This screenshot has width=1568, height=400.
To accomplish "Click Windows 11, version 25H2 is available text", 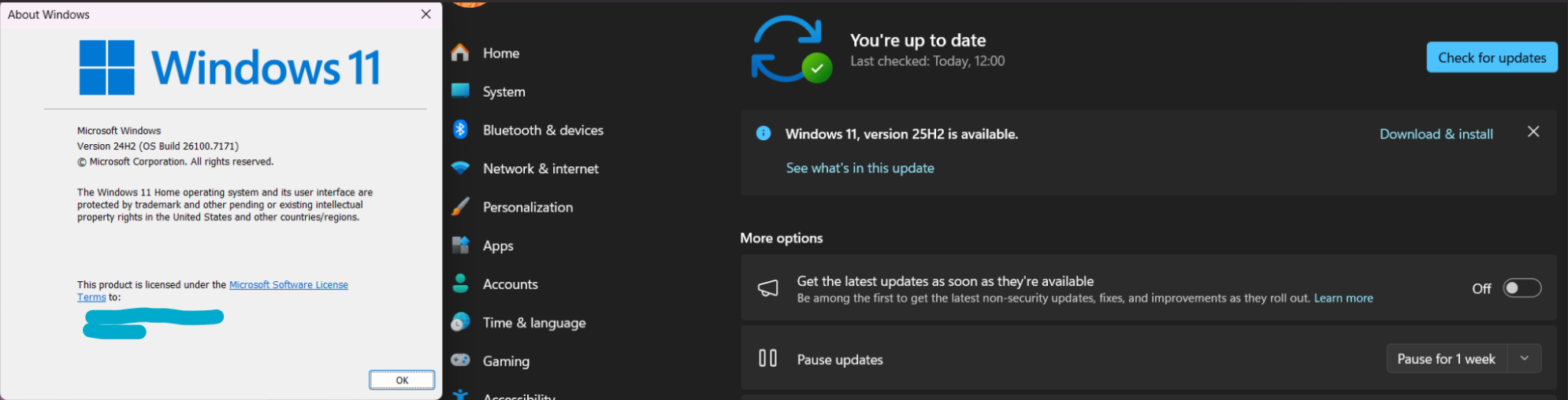I will tap(901, 134).
